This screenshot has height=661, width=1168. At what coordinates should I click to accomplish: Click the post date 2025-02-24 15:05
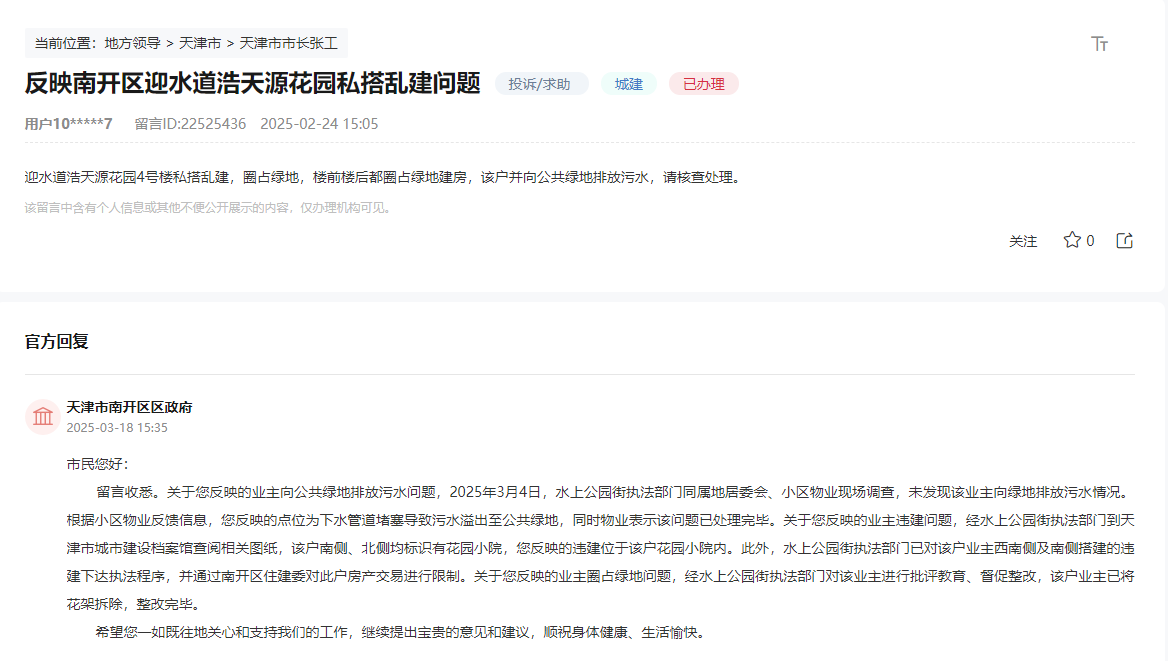click(x=319, y=124)
